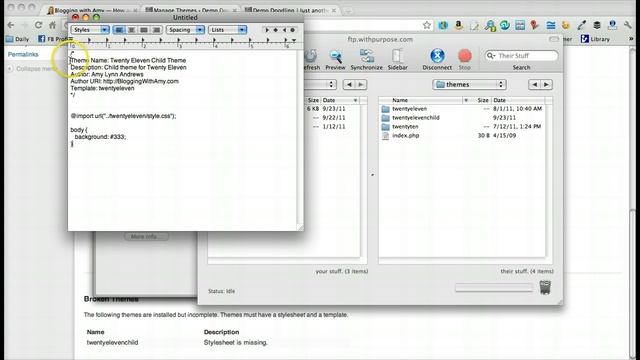Click the red Stop icon
Viewport: 640px width, 360px height.
(x=464, y=56)
